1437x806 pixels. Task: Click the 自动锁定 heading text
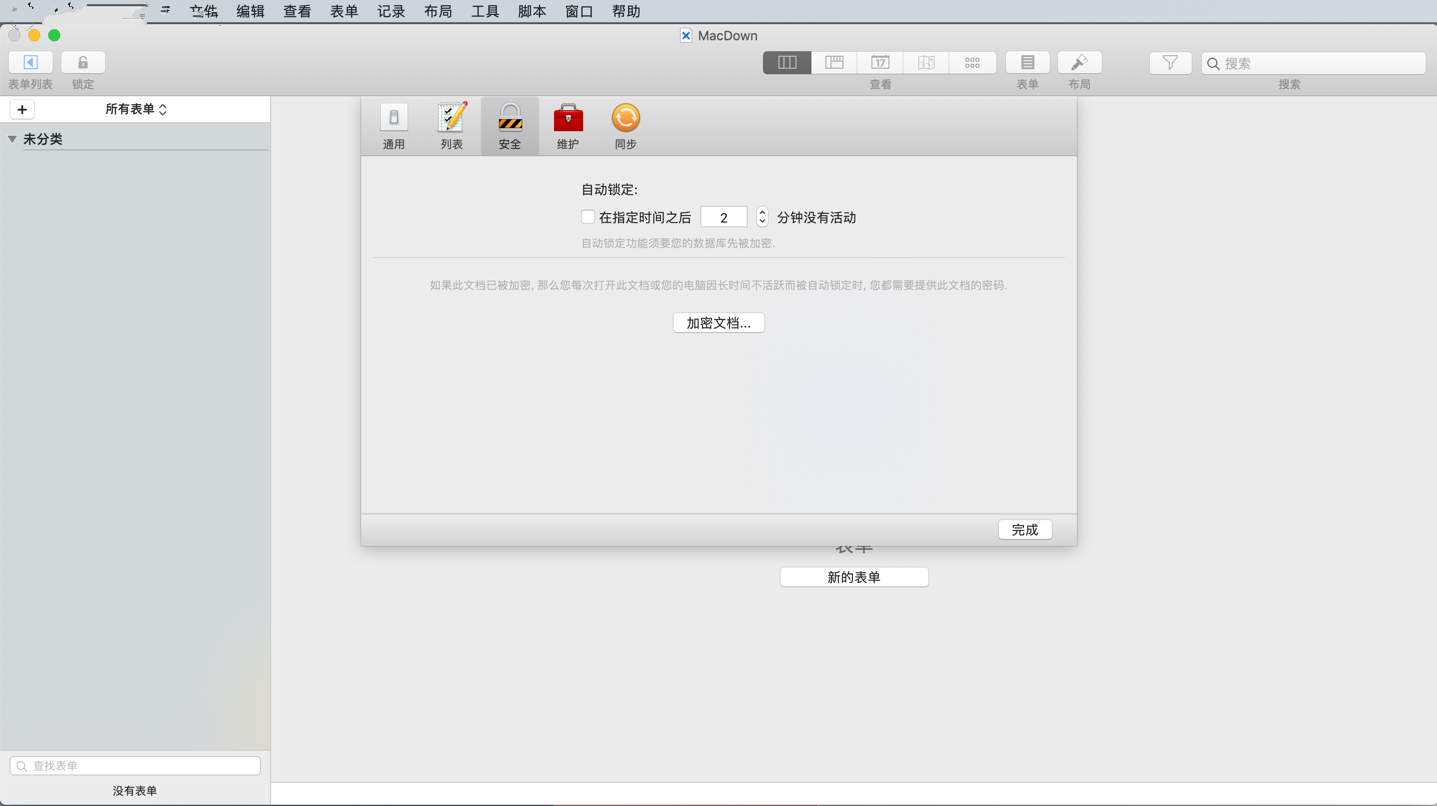(609, 189)
